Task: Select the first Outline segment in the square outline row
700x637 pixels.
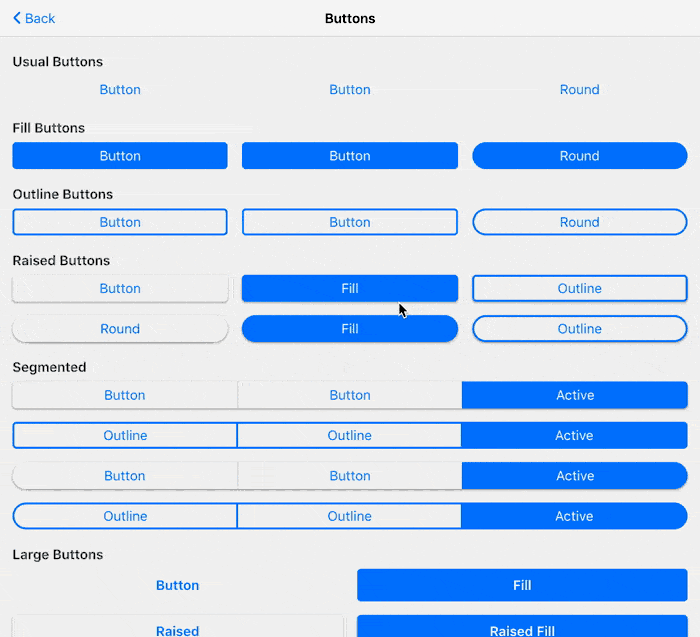Action: [125, 436]
